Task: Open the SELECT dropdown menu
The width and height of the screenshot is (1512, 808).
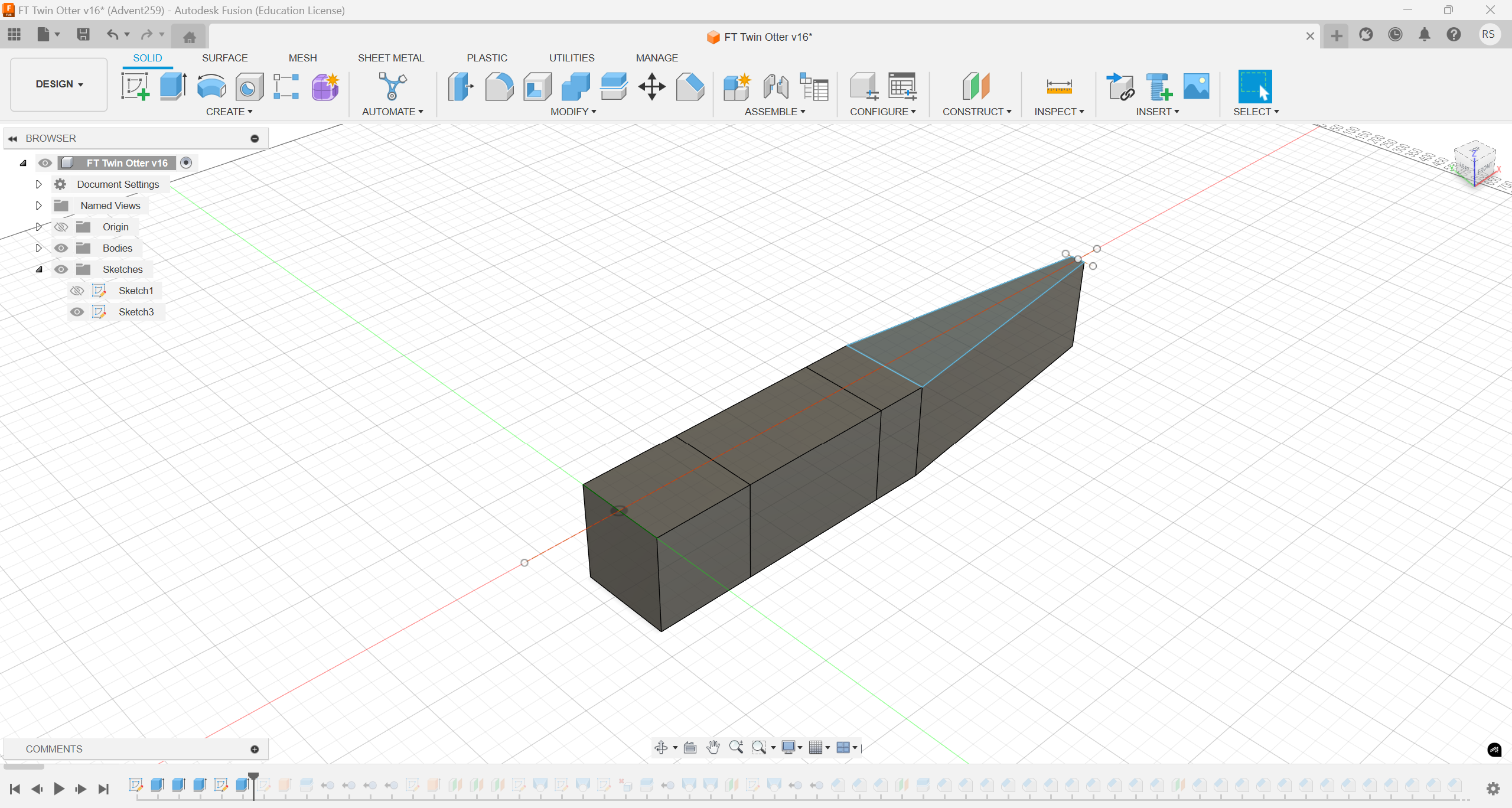Action: tap(1256, 112)
